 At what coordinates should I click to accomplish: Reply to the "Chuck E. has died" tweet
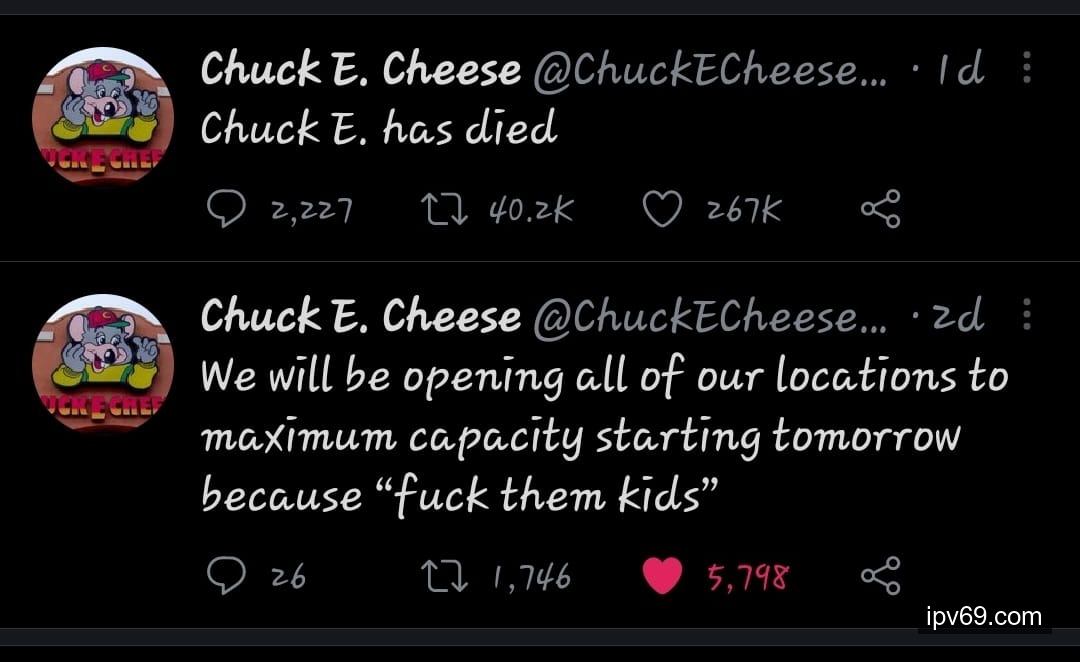pyautogui.click(x=226, y=210)
